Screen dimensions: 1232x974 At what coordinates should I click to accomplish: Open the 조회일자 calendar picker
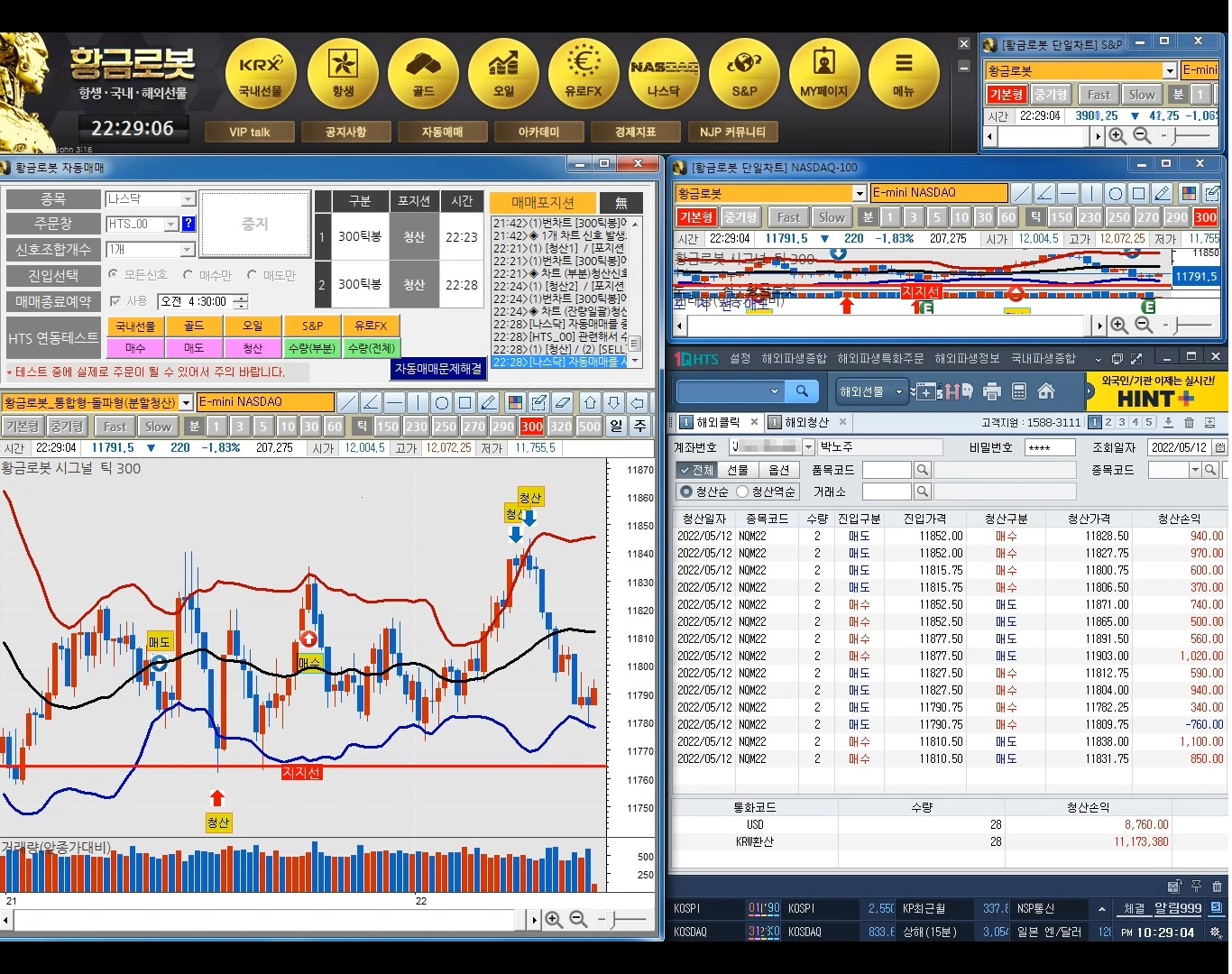[1219, 447]
